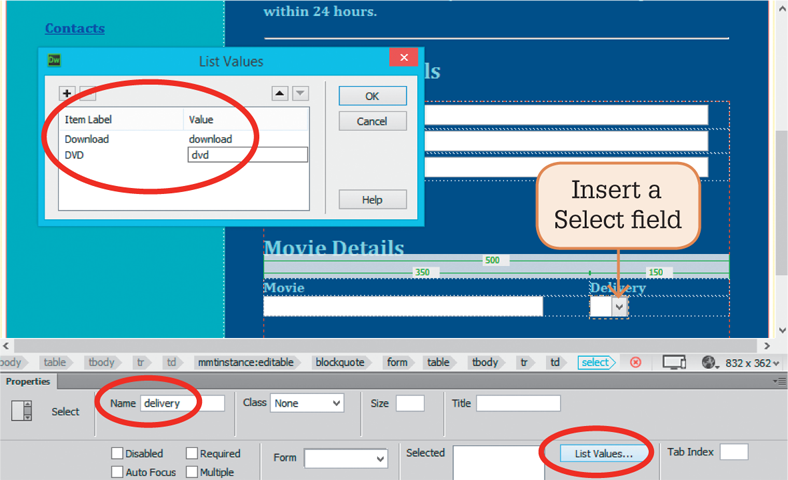Viewport: 788px width, 480px height.
Task: Cancel the List Values dialog
Action: point(372,121)
